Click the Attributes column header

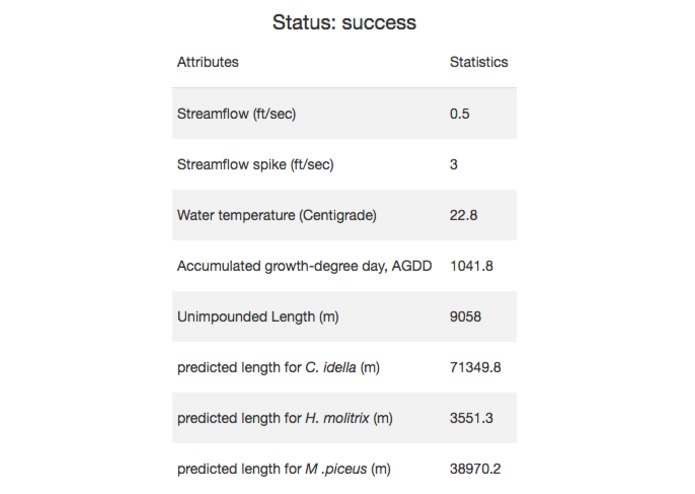point(208,62)
